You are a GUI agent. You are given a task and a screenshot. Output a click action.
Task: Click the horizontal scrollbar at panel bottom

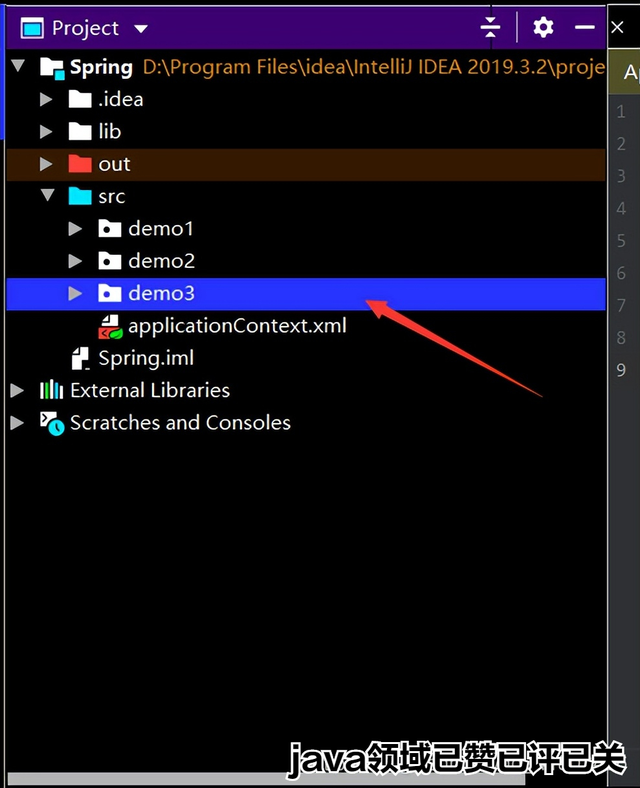(266, 779)
